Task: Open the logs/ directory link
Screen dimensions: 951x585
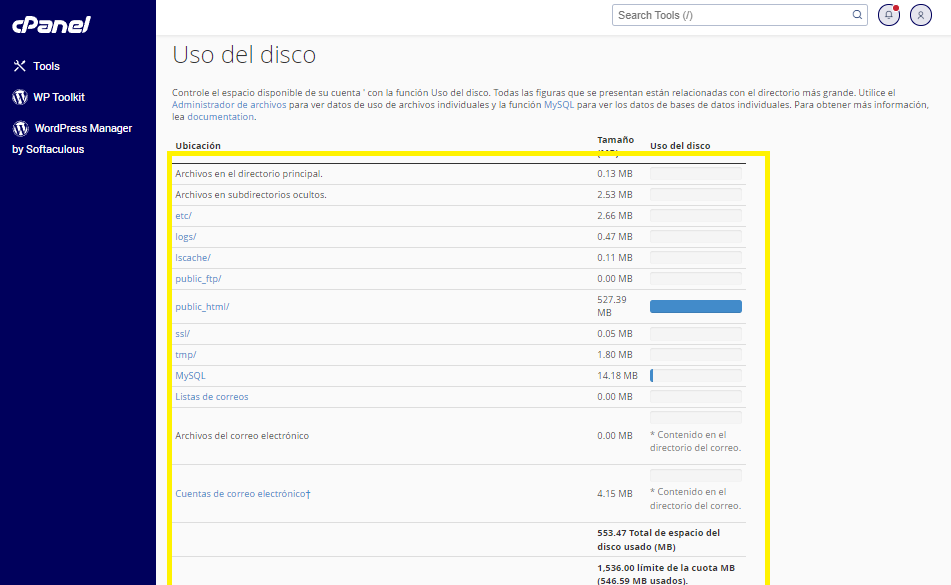Action: 185,237
